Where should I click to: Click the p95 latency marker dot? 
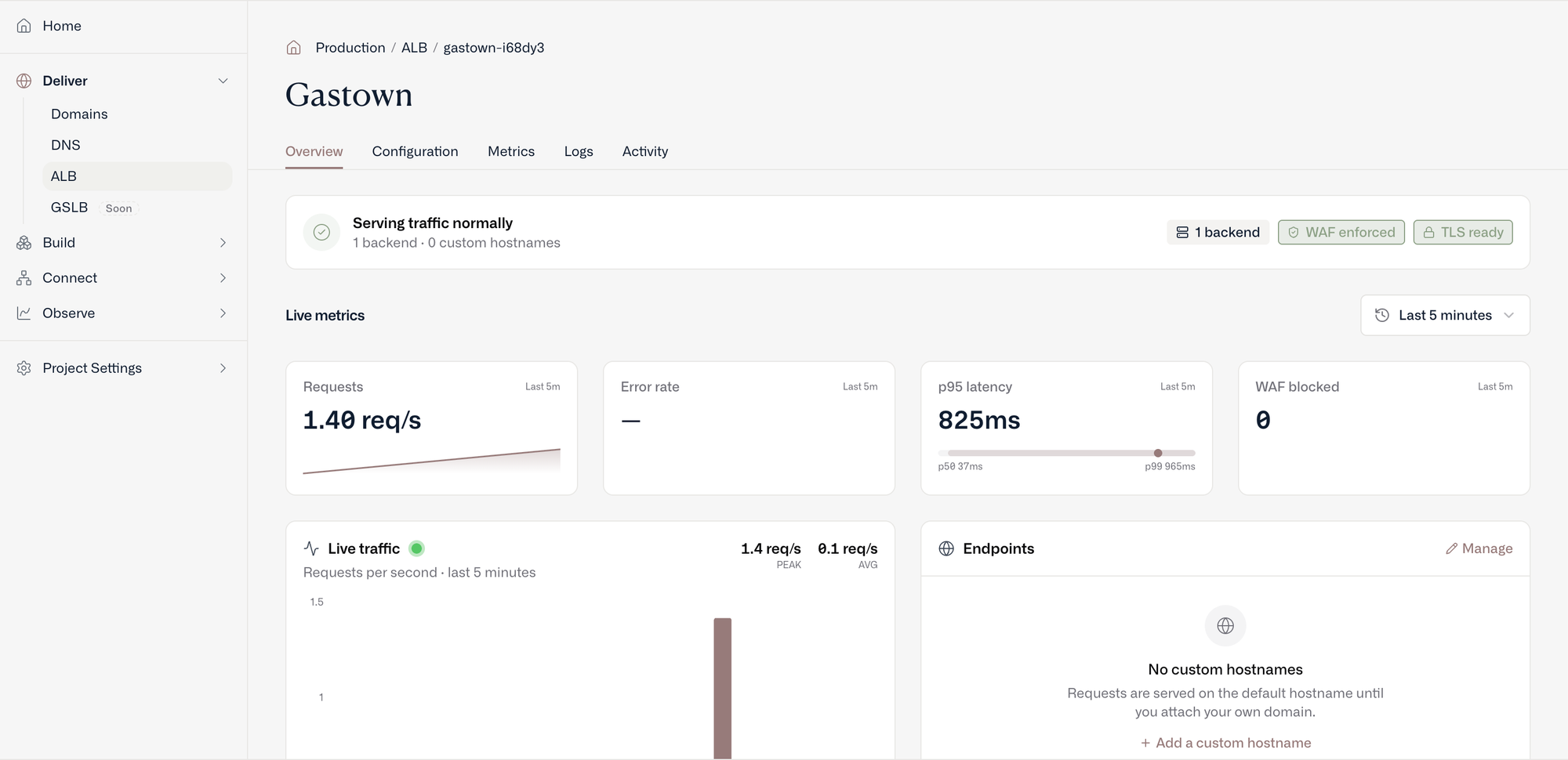(1158, 453)
